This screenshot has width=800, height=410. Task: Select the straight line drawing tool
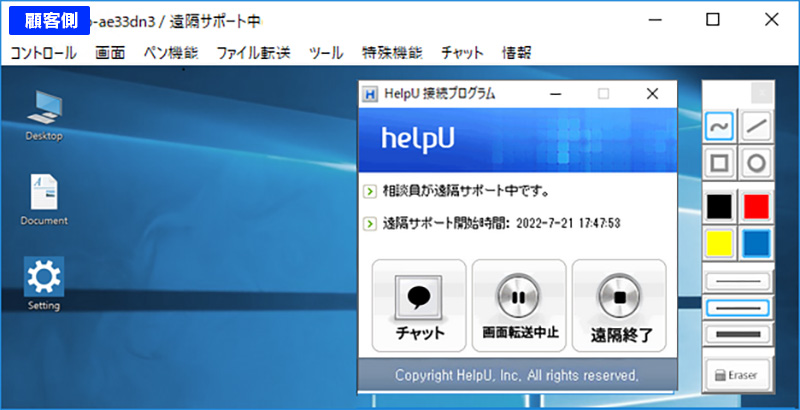coord(756,126)
